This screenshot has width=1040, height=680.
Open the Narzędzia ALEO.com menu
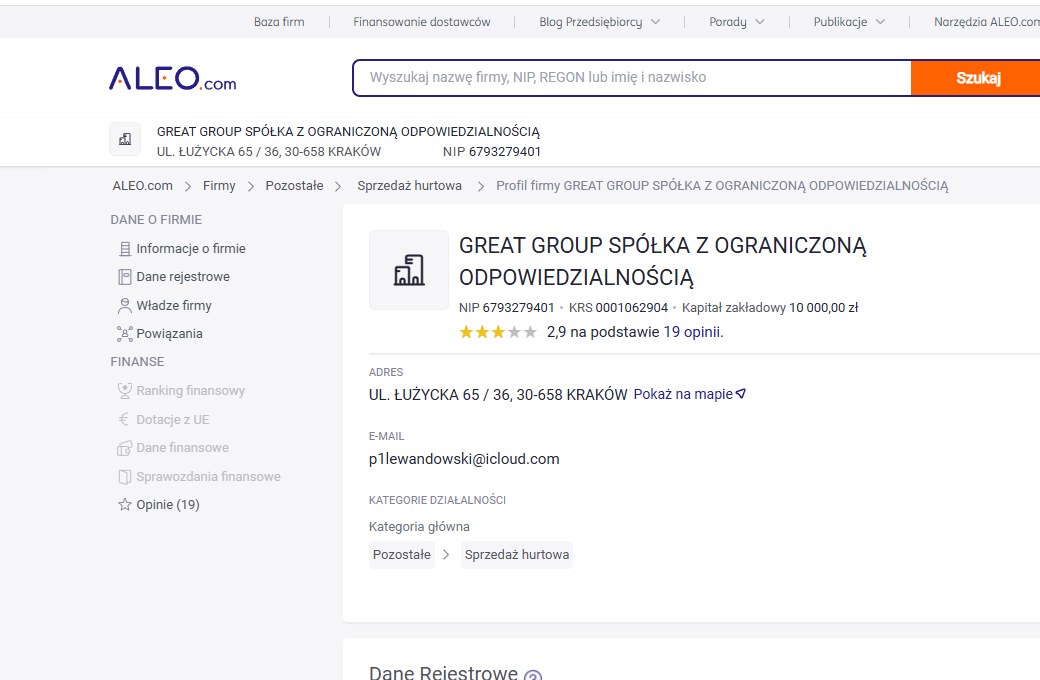987,22
